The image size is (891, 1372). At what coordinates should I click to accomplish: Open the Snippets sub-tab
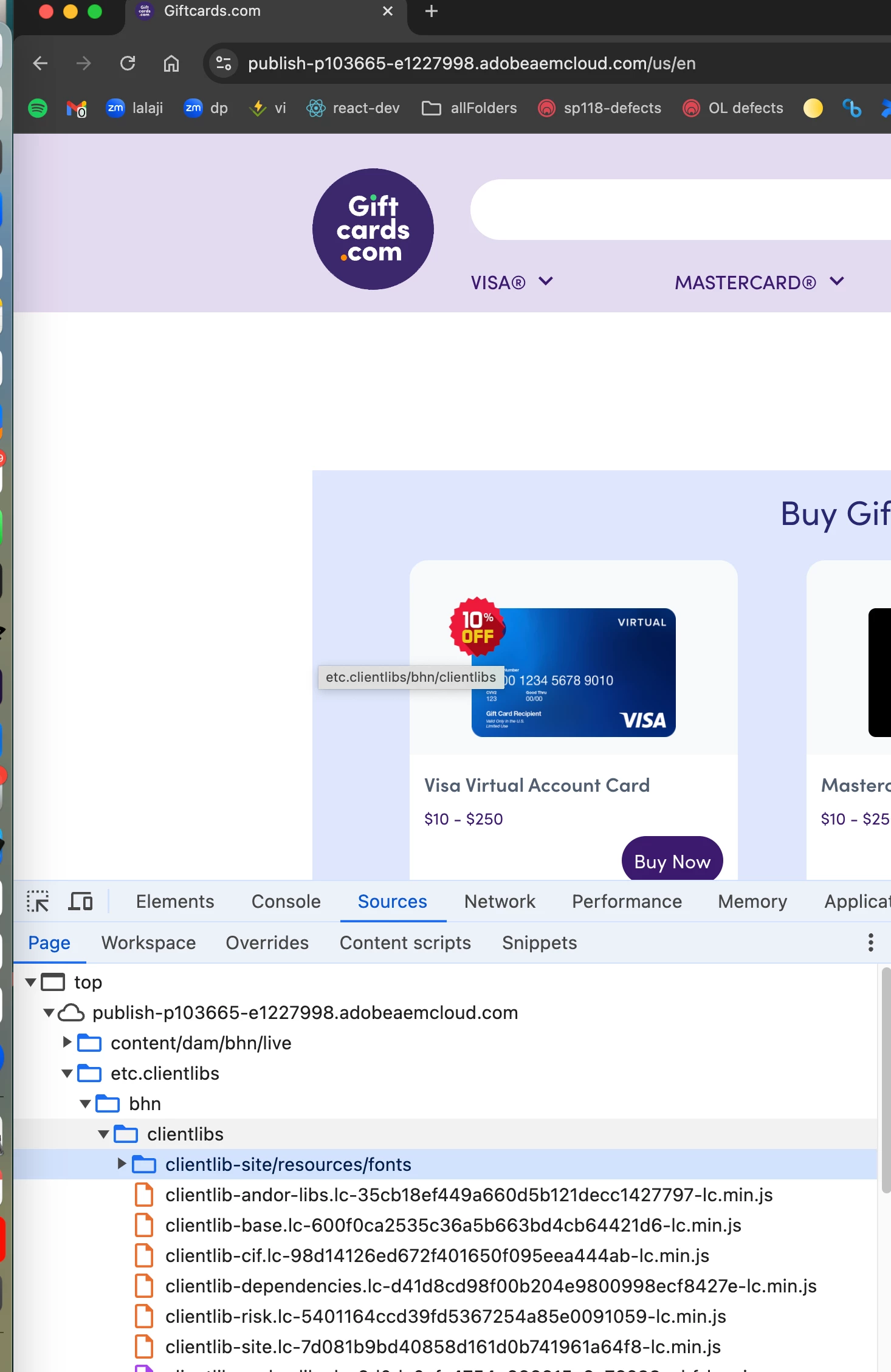tap(539, 942)
